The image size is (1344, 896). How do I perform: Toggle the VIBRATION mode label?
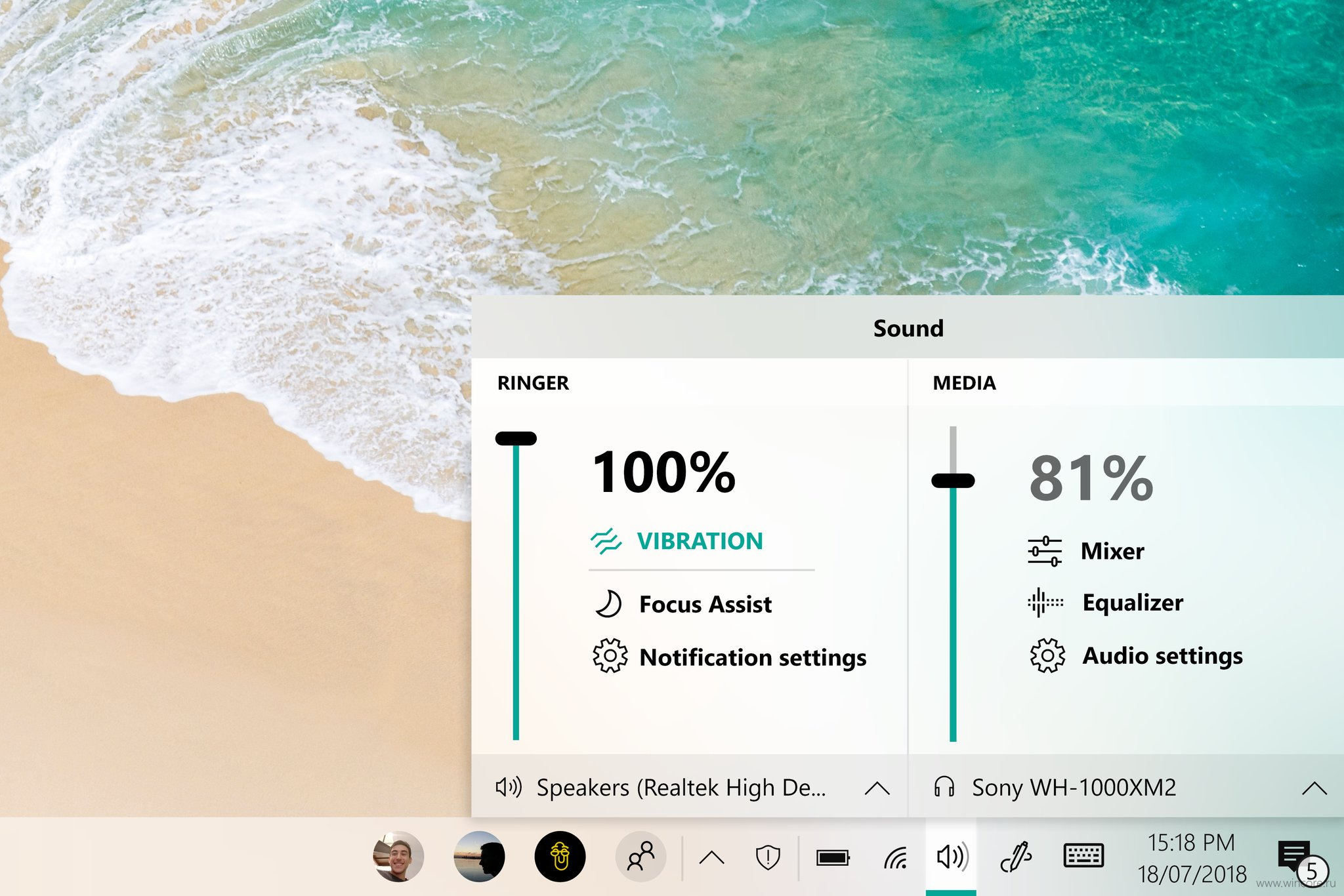click(700, 541)
